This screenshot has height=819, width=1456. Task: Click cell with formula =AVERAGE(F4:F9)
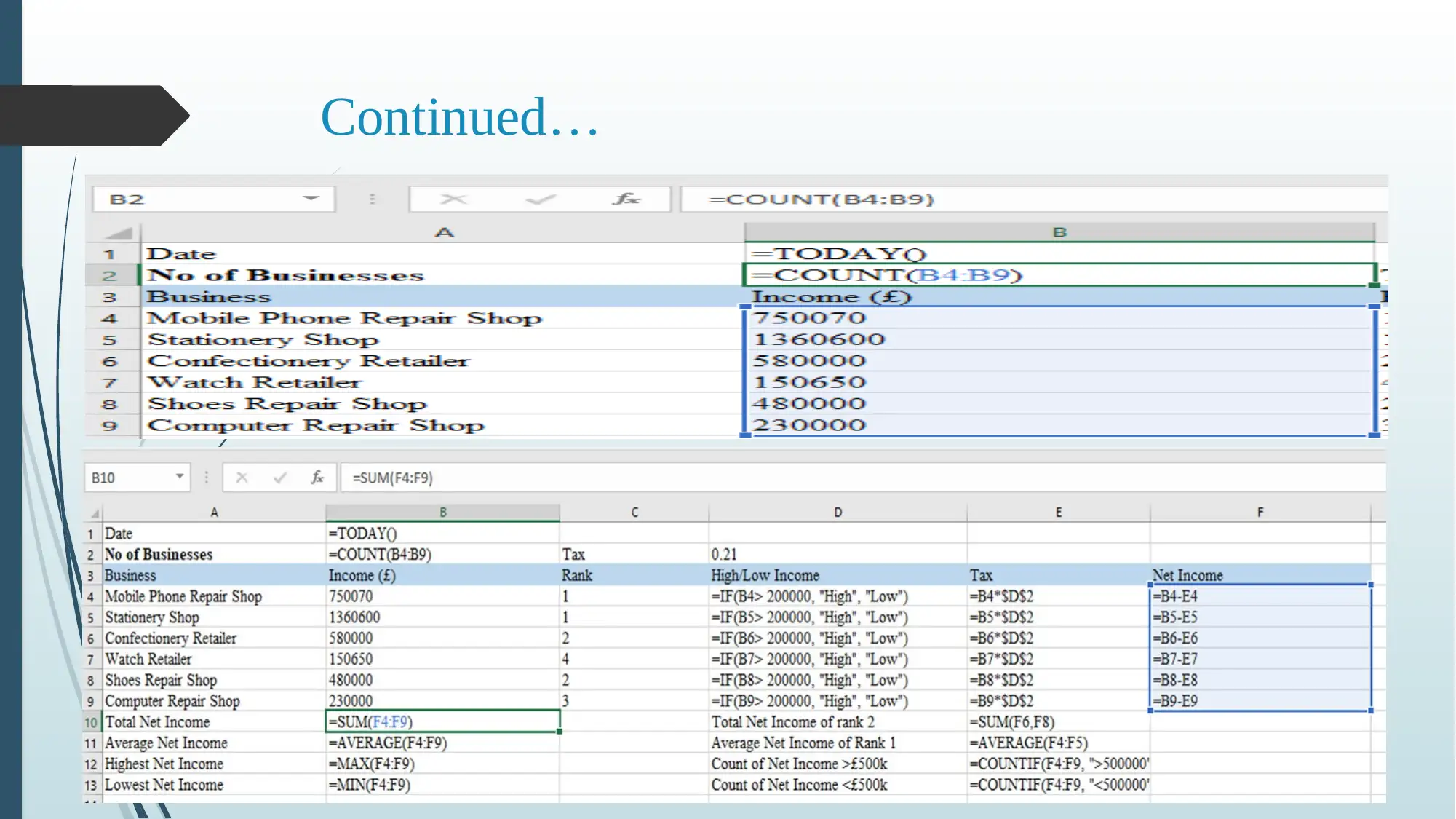(x=443, y=743)
